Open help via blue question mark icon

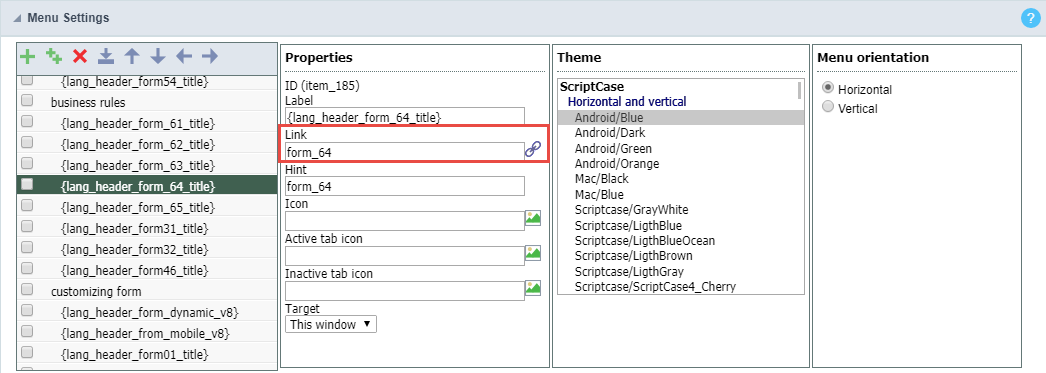coord(1030,19)
